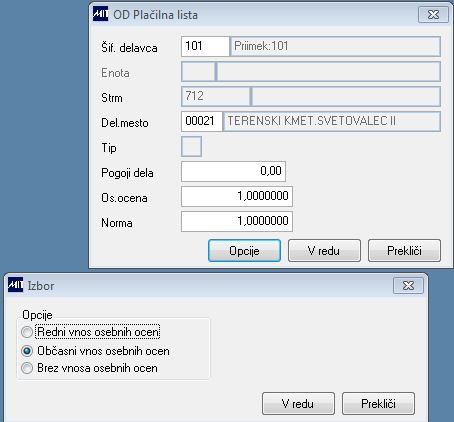Click the Strm label
Viewport: 454px width, 422px height.
[x=112, y=98]
